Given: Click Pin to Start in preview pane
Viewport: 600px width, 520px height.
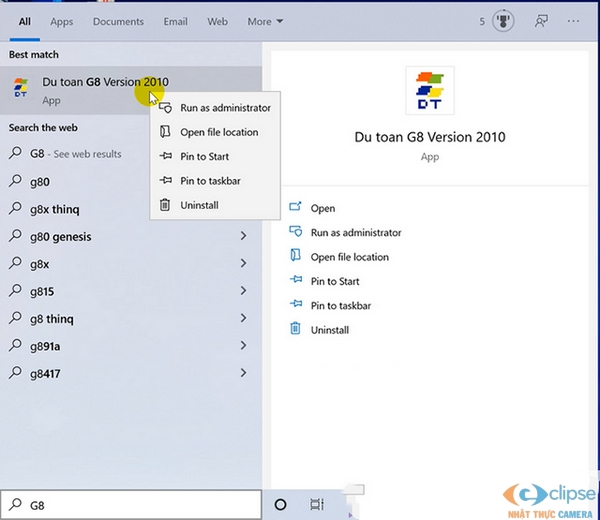Looking at the screenshot, I should [335, 281].
